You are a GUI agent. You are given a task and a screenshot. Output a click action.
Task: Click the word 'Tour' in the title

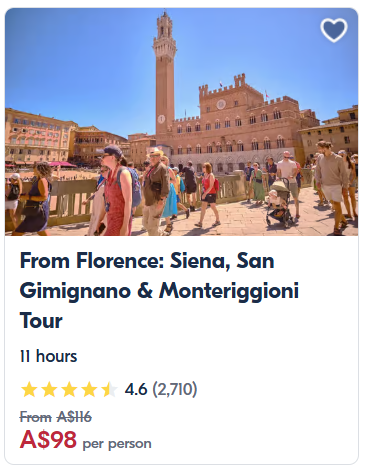pyautogui.click(x=41, y=320)
